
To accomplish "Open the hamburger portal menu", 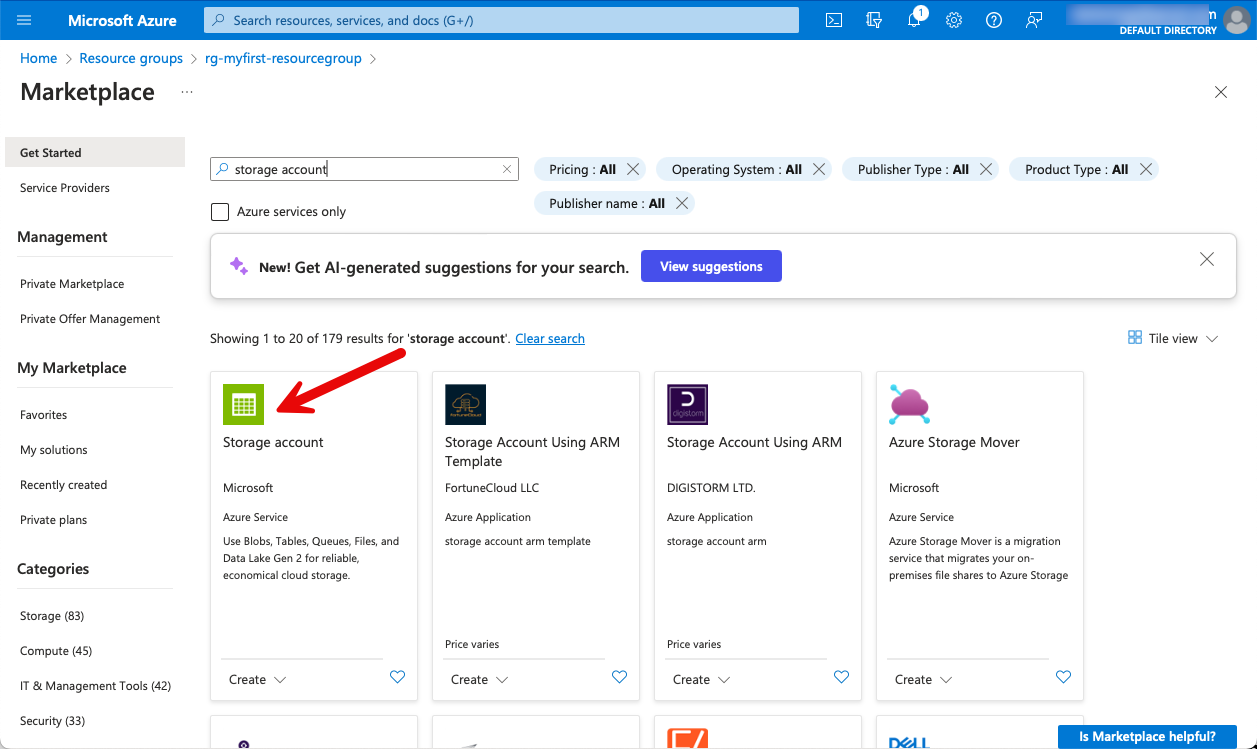I will coord(24,20).
